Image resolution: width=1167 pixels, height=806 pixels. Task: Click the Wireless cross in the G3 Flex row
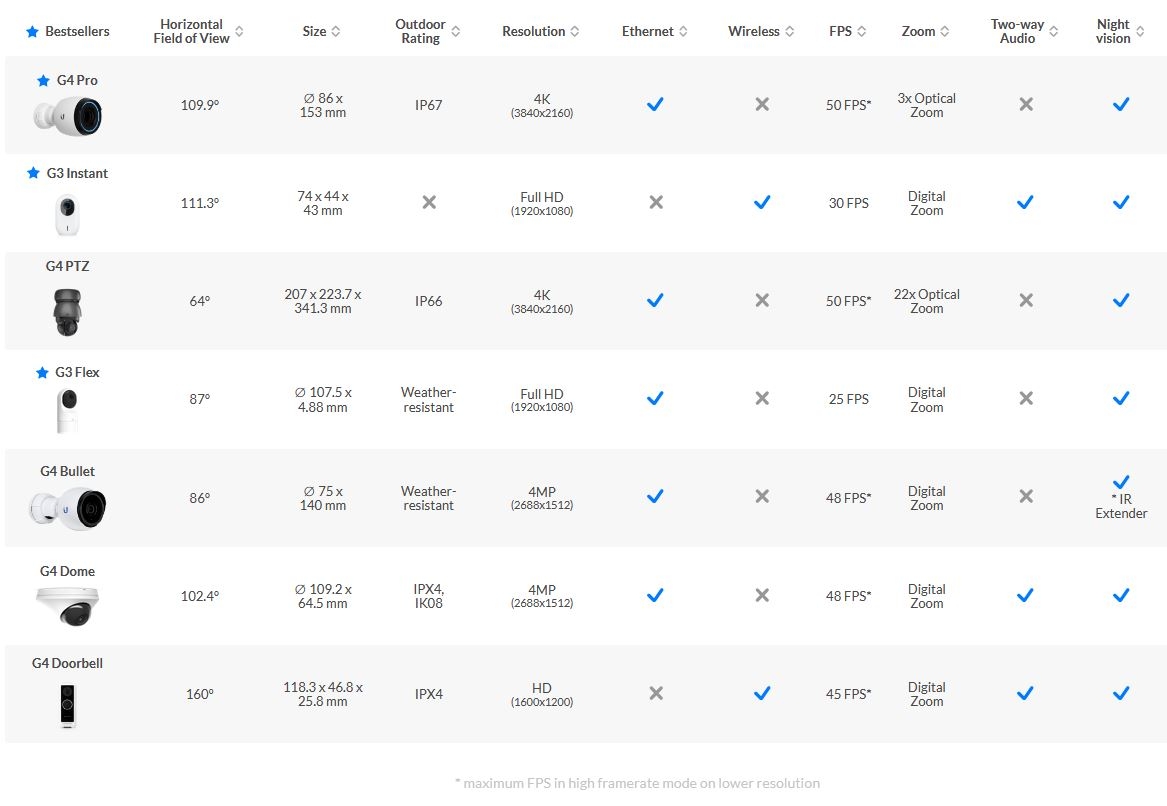click(x=762, y=399)
